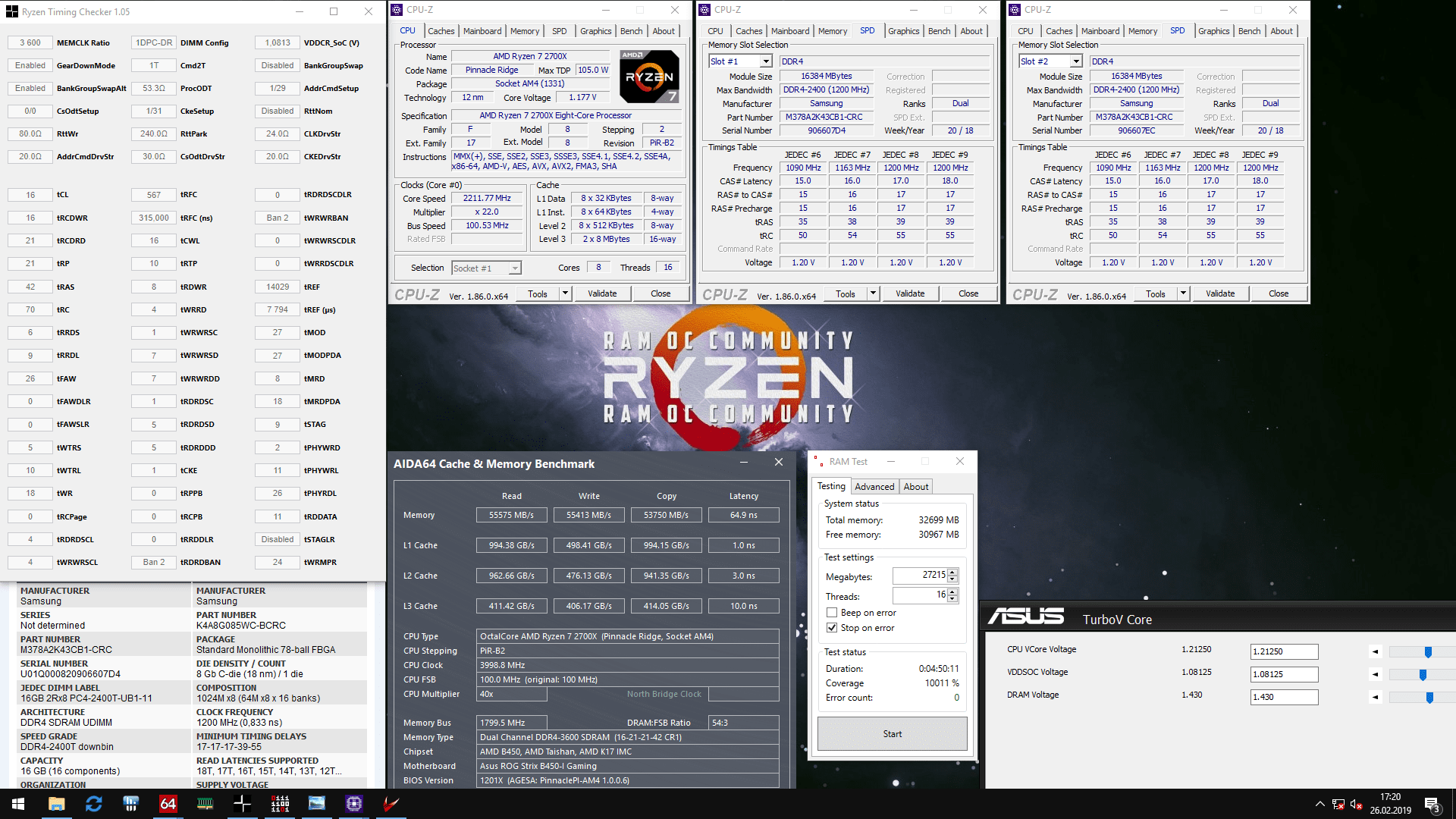Click the taskbar clock showing 17:20
Screen dimensions: 1456x819
tap(1390, 804)
